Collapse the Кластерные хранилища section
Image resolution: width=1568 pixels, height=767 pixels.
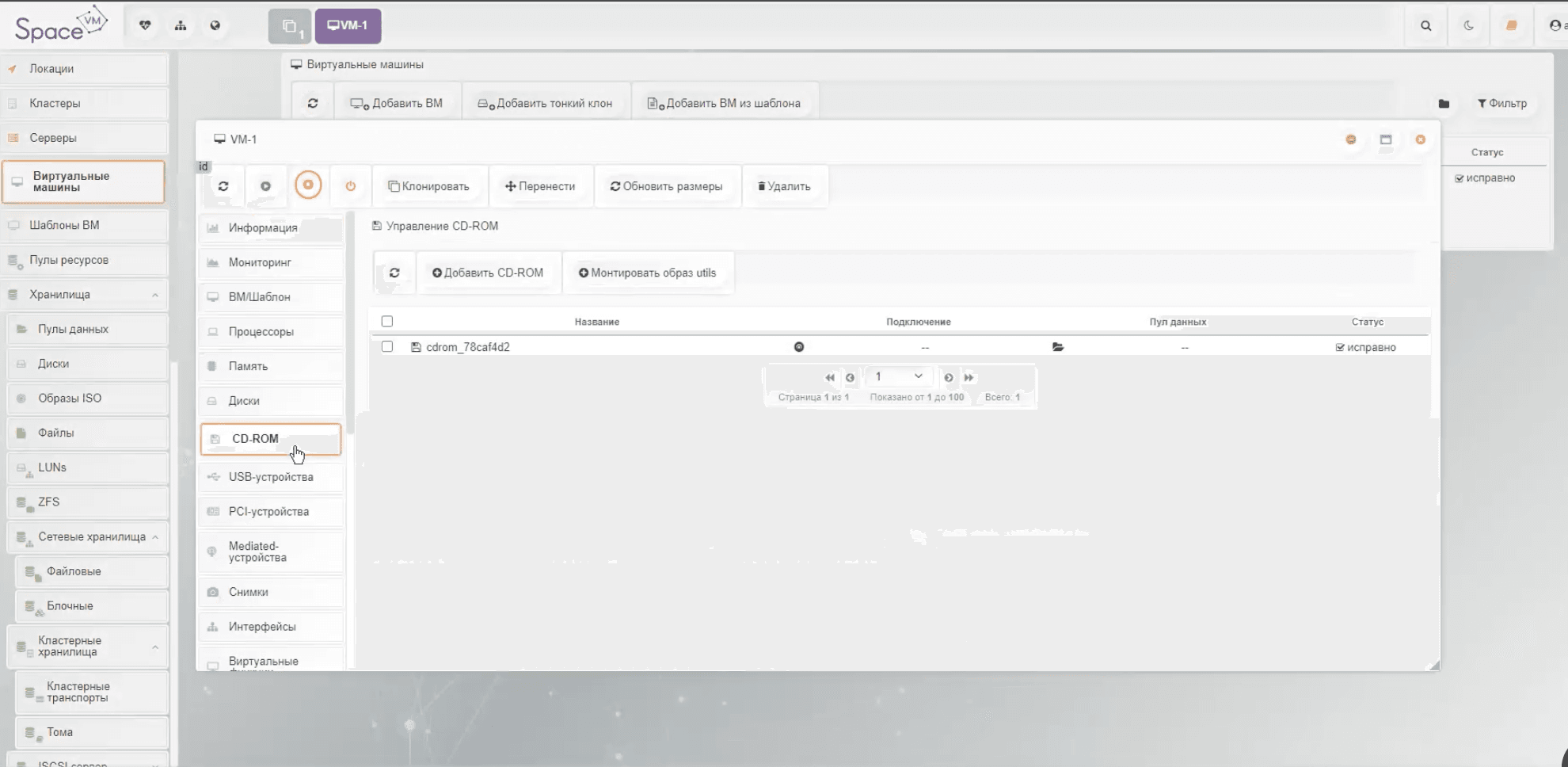pos(155,647)
